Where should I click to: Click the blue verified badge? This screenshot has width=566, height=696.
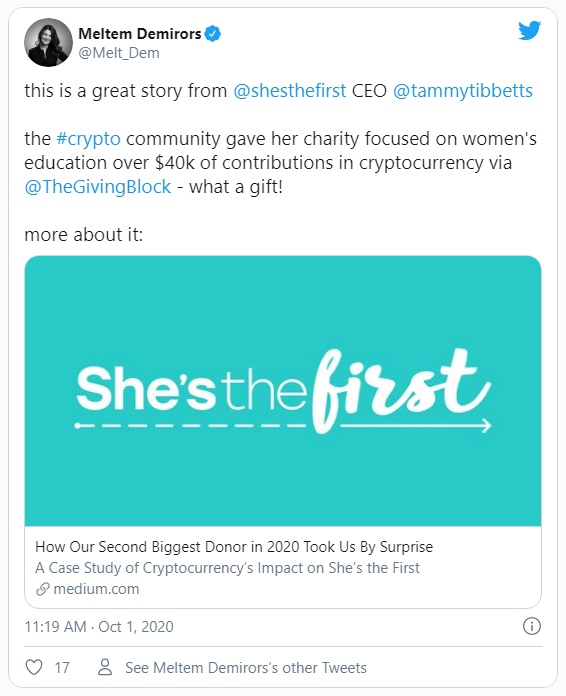click(213, 34)
